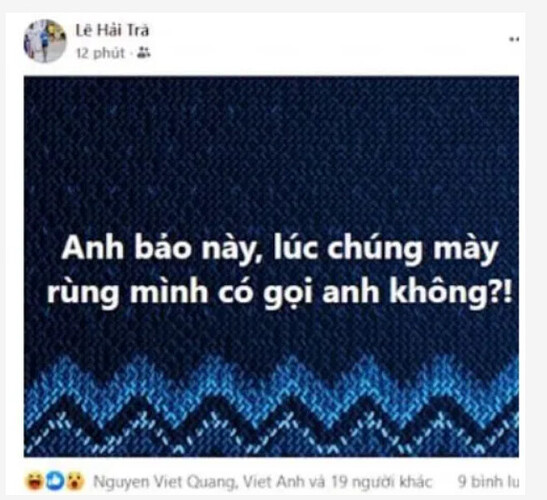The height and width of the screenshot is (500, 547).
Task: Click the light blue zigzag pattern
Action: (x=271, y=391)
